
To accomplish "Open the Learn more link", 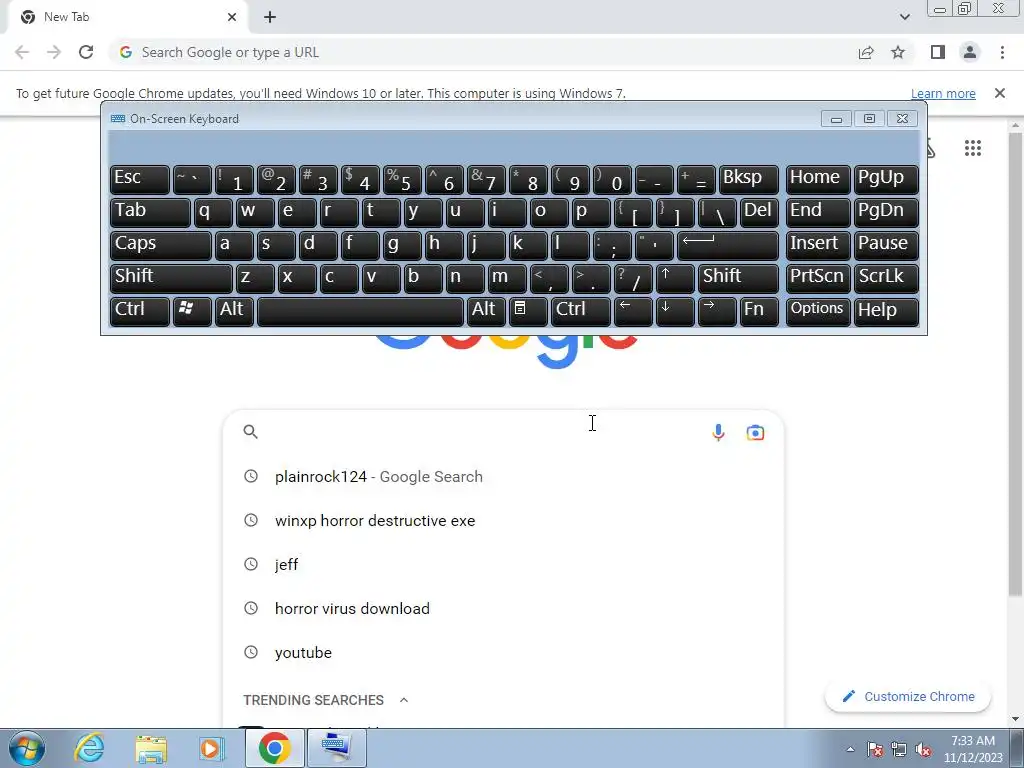I will coord(943,93).
